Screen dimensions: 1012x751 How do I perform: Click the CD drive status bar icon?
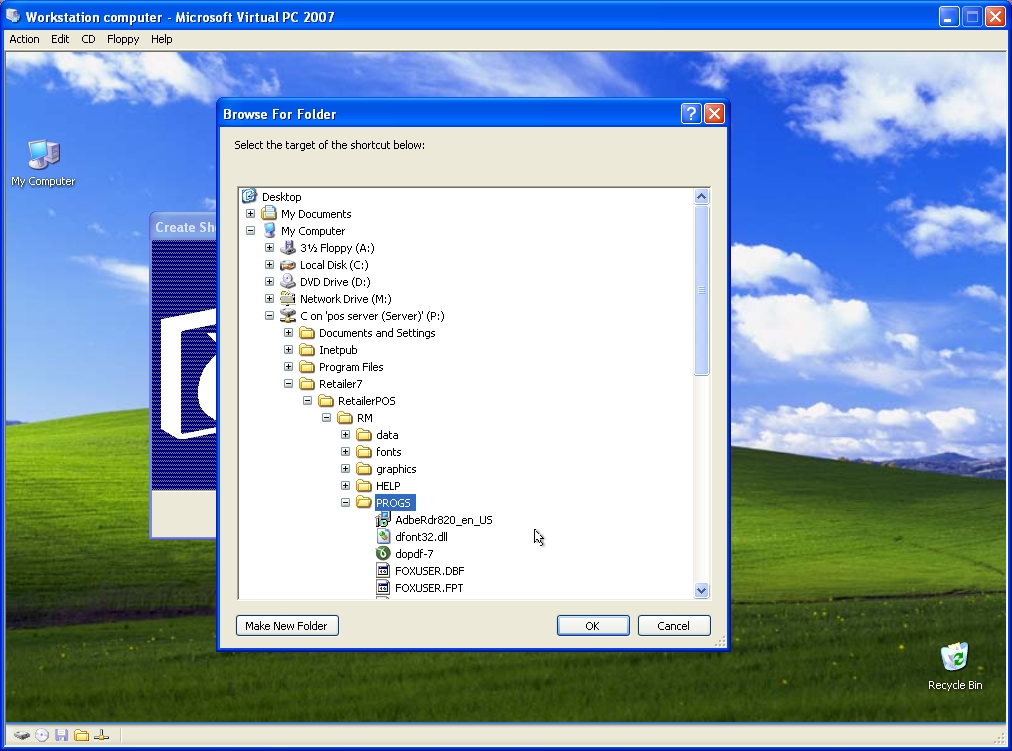(x=42, y=735)
